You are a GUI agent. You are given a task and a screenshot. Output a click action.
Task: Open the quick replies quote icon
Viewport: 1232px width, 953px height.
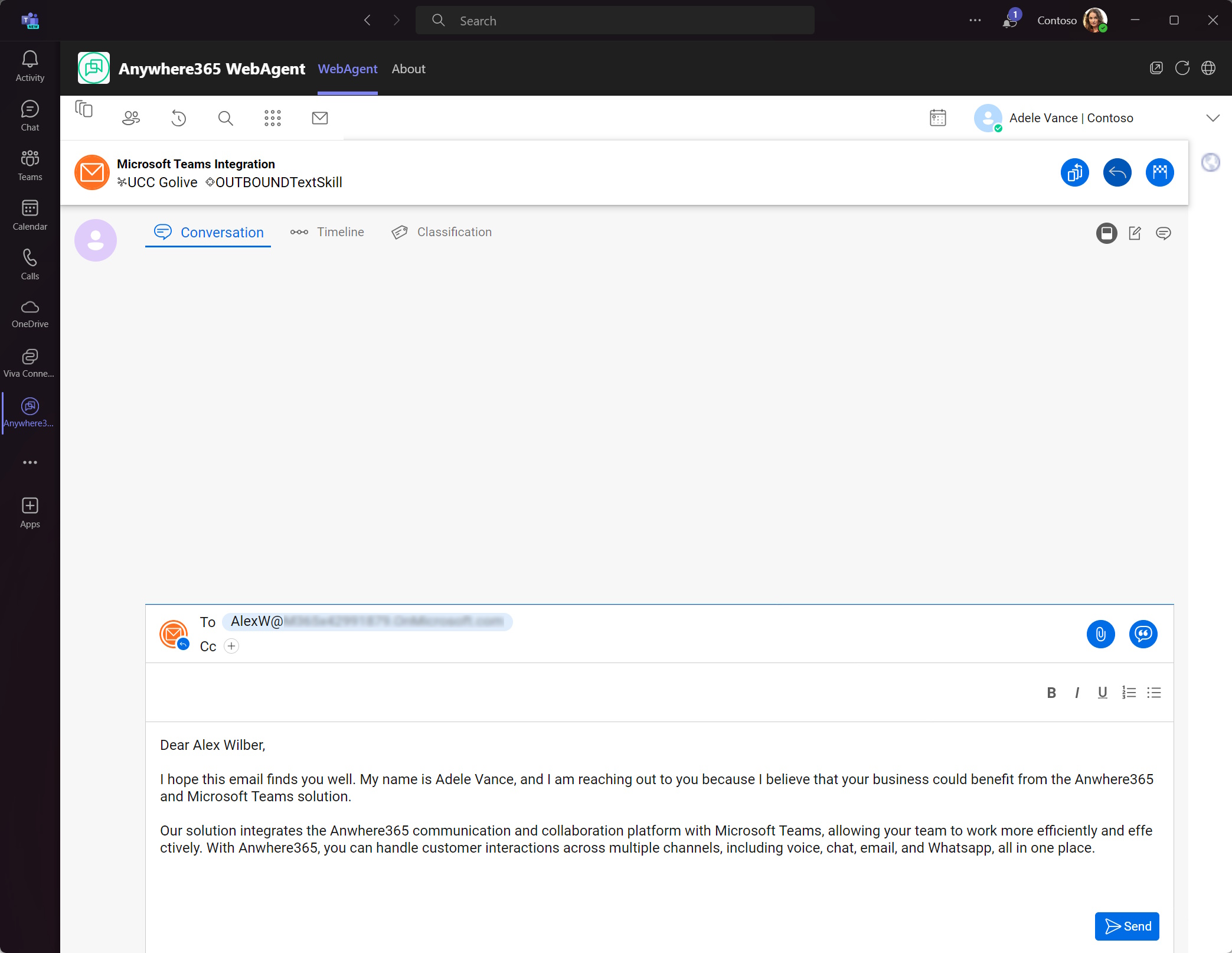coord(1143,634)
